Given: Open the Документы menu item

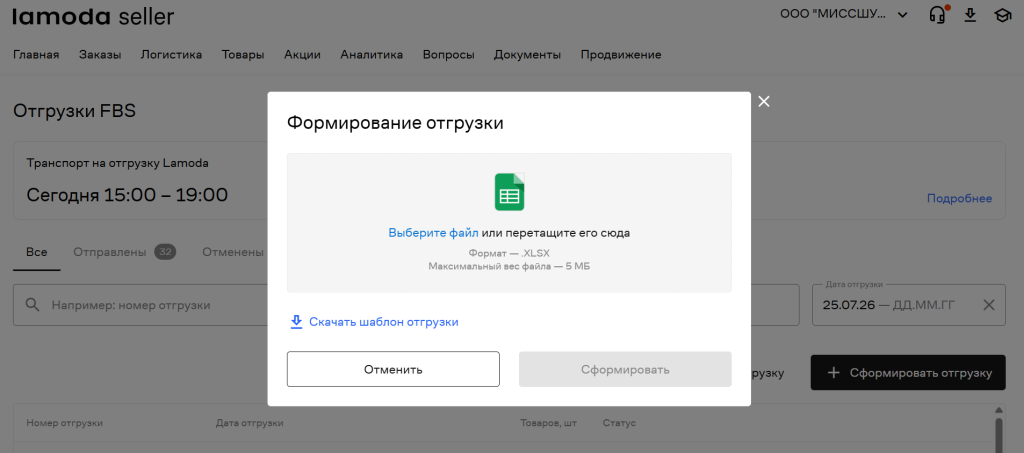Looking at the screenshot, I should (x=527, y=55).
